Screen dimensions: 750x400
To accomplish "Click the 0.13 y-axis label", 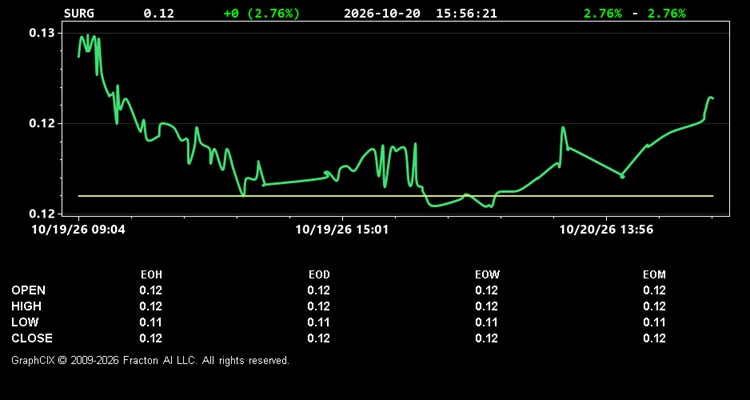I will [42, 33].
